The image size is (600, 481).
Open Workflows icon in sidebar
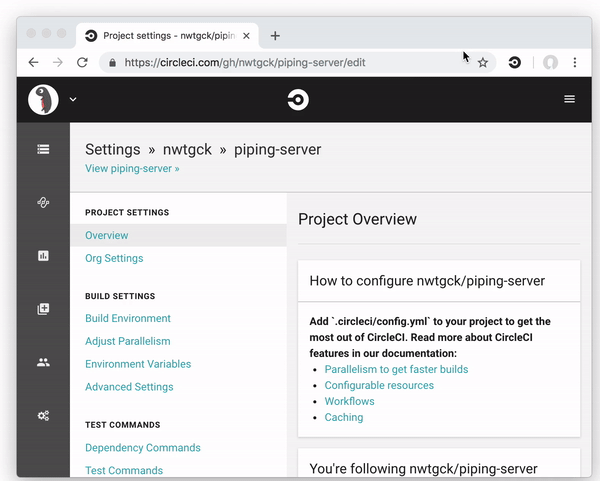[43, 202]
